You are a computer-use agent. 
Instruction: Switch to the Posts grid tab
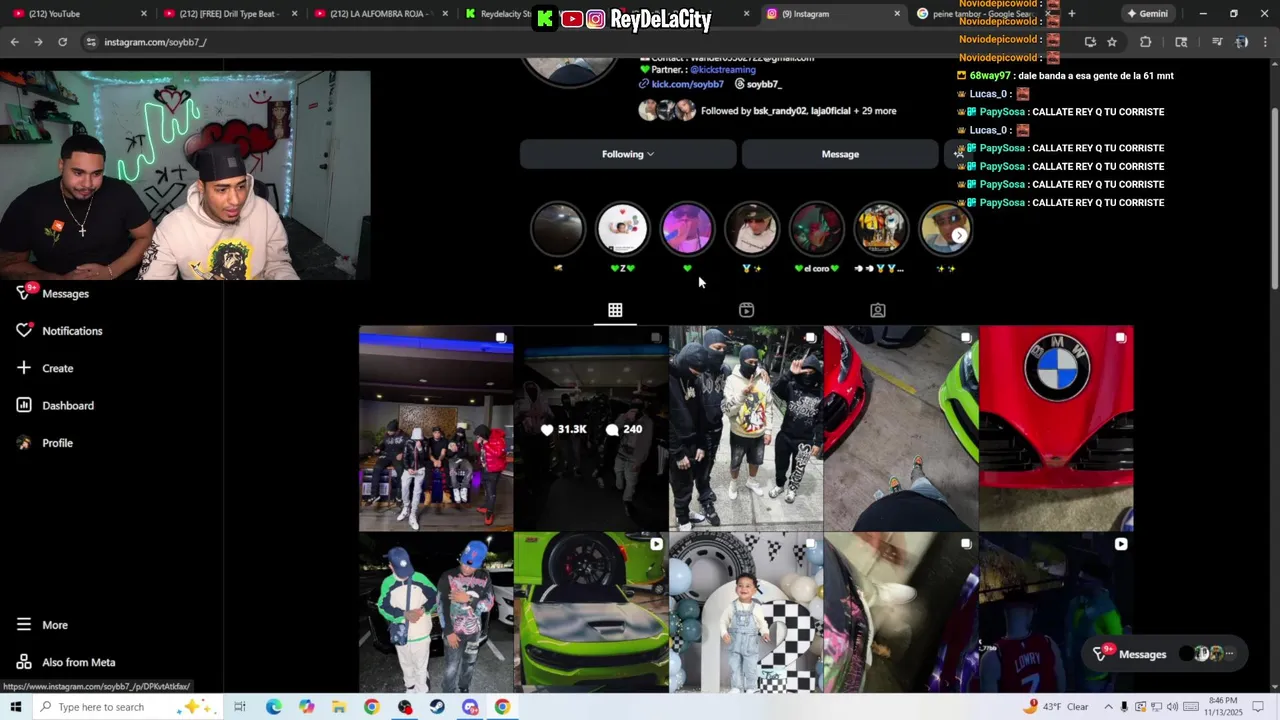(x=615, y=310)
